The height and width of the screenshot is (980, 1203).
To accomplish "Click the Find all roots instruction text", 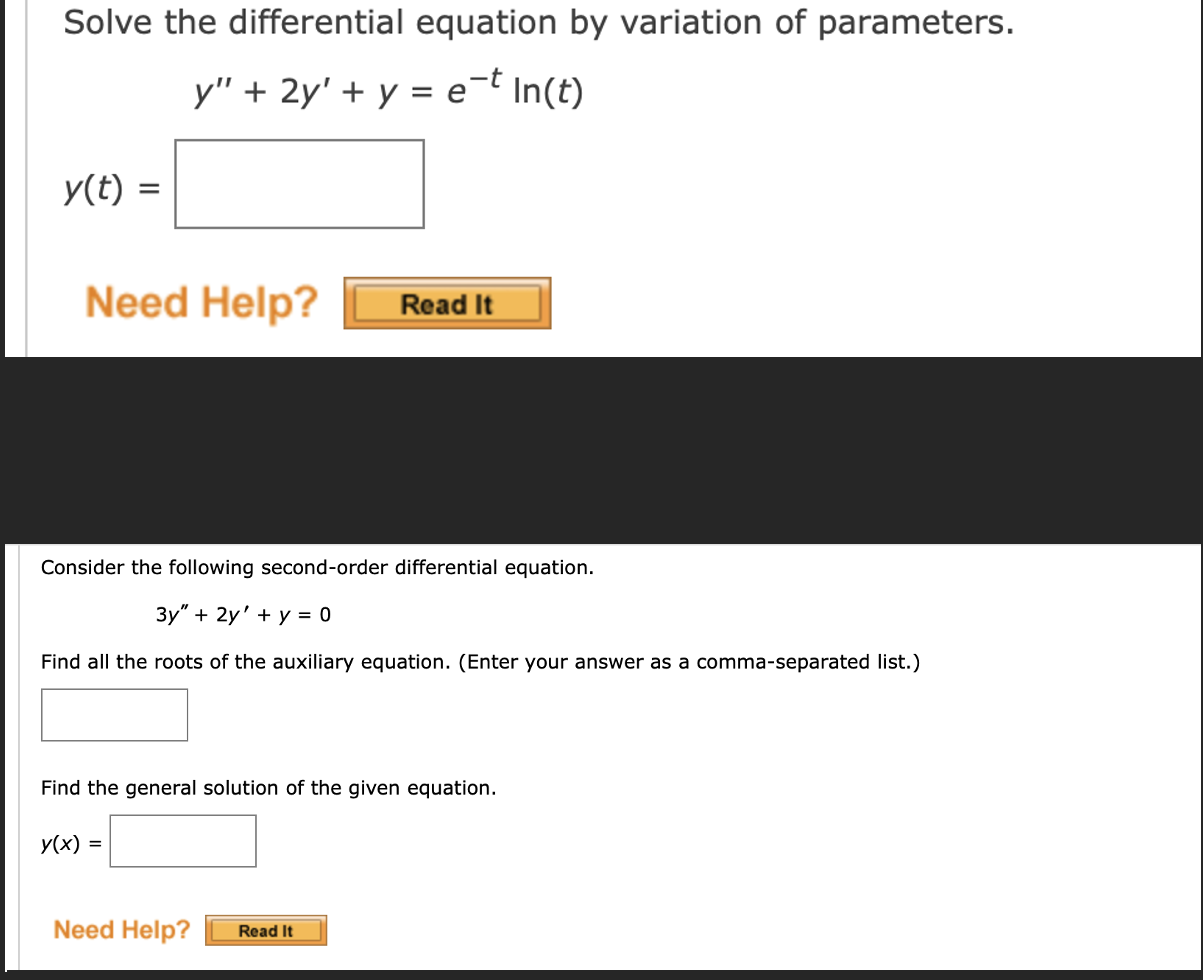I will pos(480,661).
